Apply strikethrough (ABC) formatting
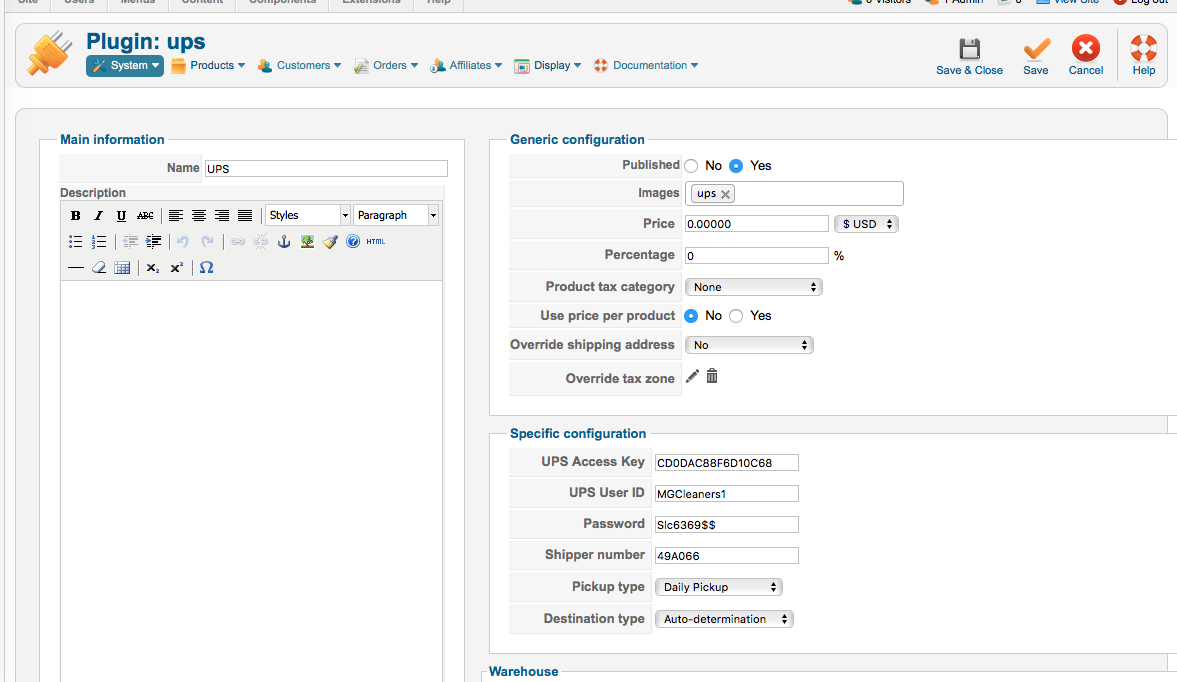The height and width of the screenshot is (682, 1177). (x=145, y=215)
